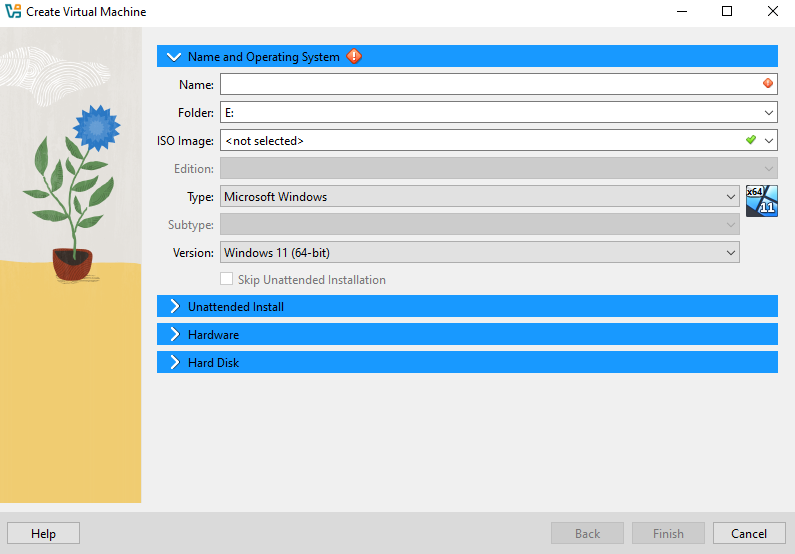Click the red error icon in the Name field
Screen dimensions: 795x554
click(x=768, y=83)
